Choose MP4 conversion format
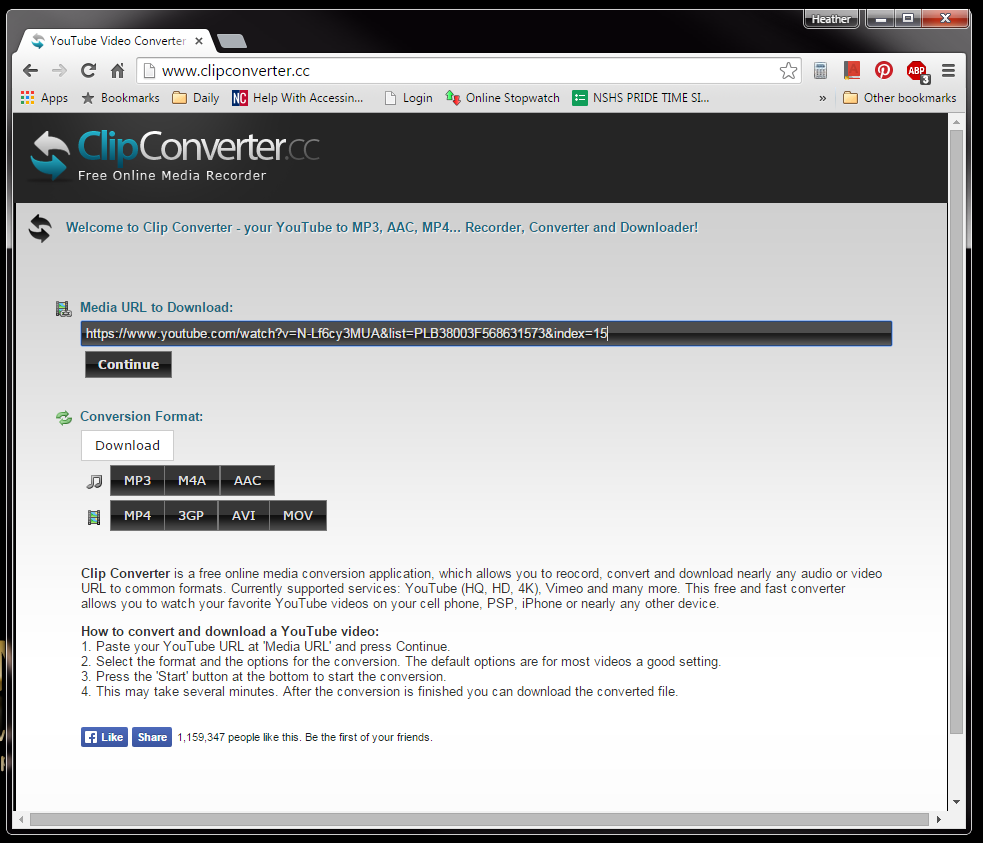983x843 pixels. click(x=137, y=516)
